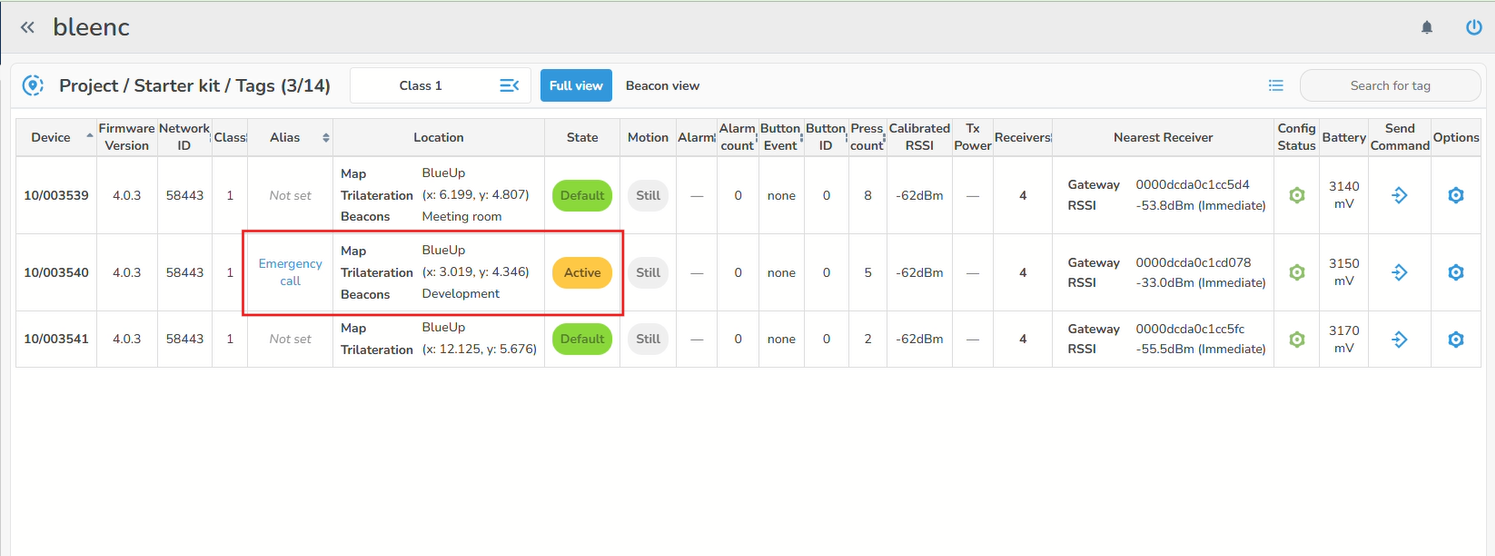Image resolution: width=1495 pixels, height=556 pixels.
Task: Focus the Search for tag field
Action: [x=1390, y=86]
